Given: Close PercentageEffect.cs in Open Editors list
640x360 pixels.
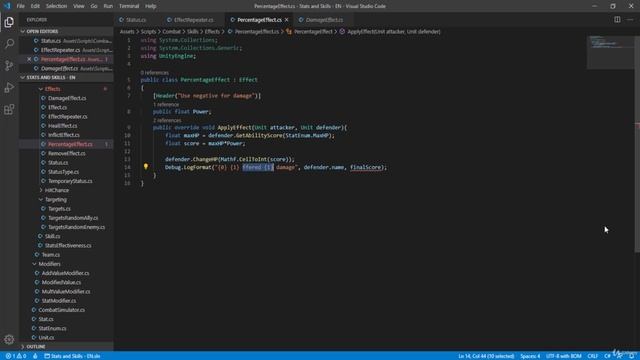Looking at the screenshot, I should (x=29, y=59).
